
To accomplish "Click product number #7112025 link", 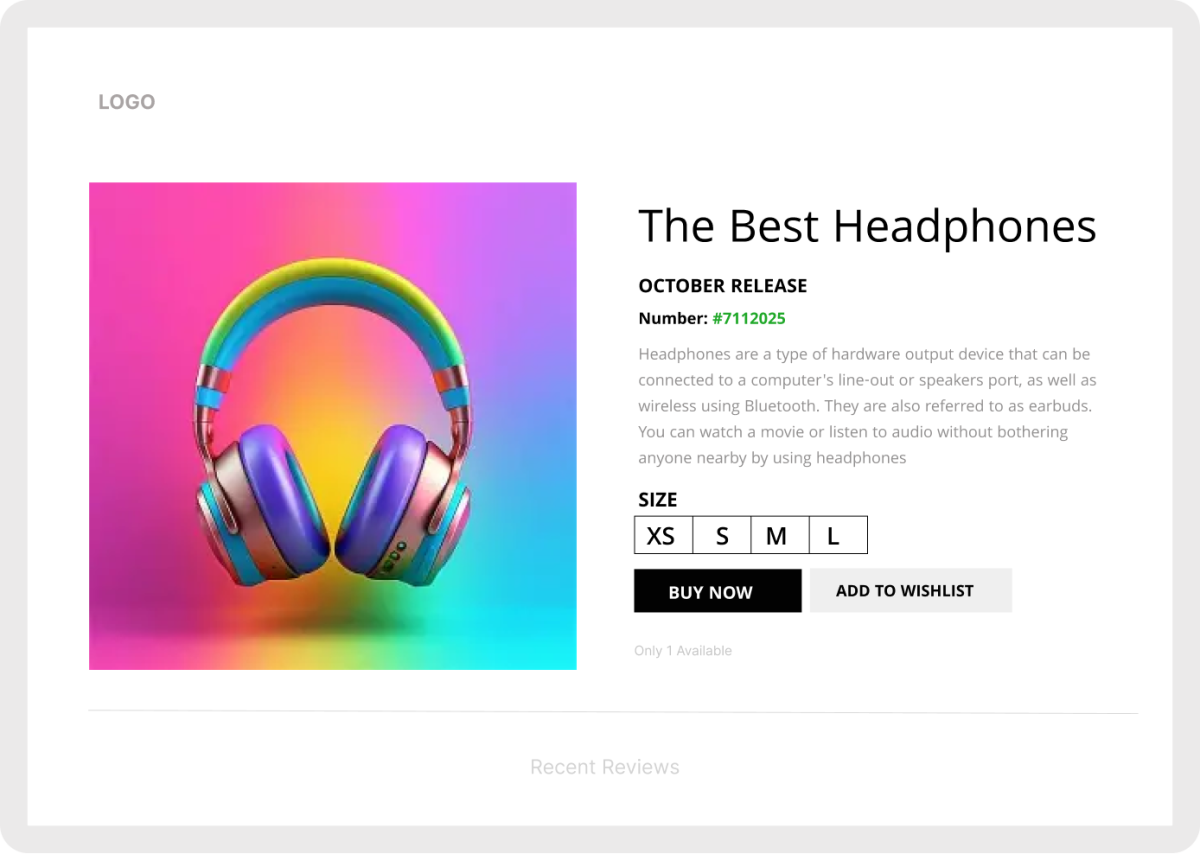I will [749, 319].
